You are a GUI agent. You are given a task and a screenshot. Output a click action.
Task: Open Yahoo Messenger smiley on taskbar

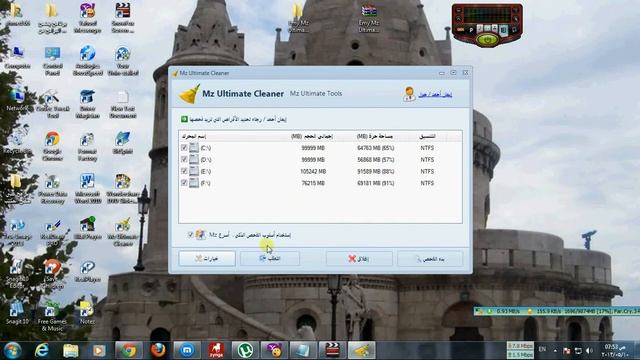point(274,350)
